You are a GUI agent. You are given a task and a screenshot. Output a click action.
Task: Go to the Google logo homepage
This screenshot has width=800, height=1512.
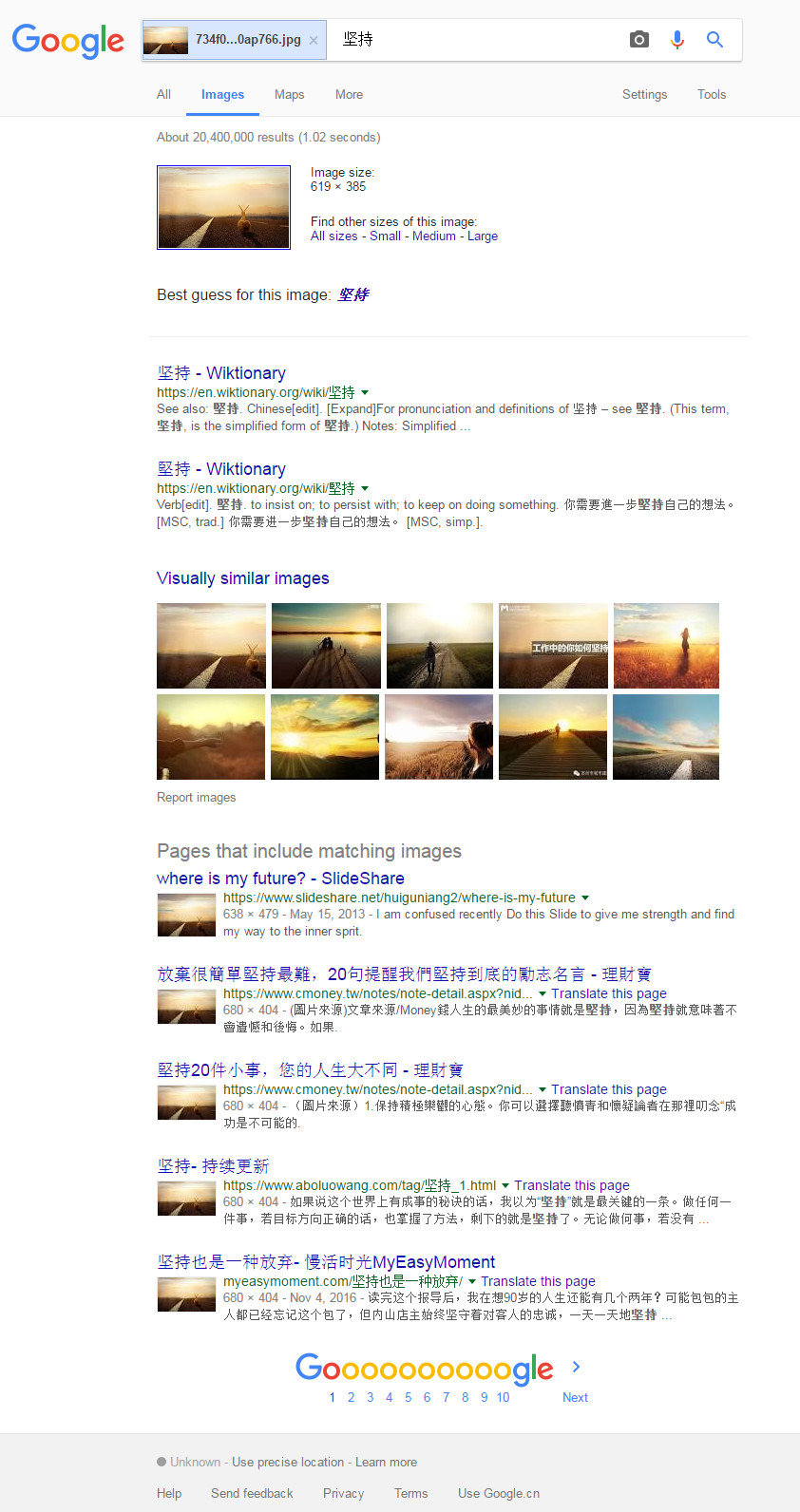tap(68, 41)
